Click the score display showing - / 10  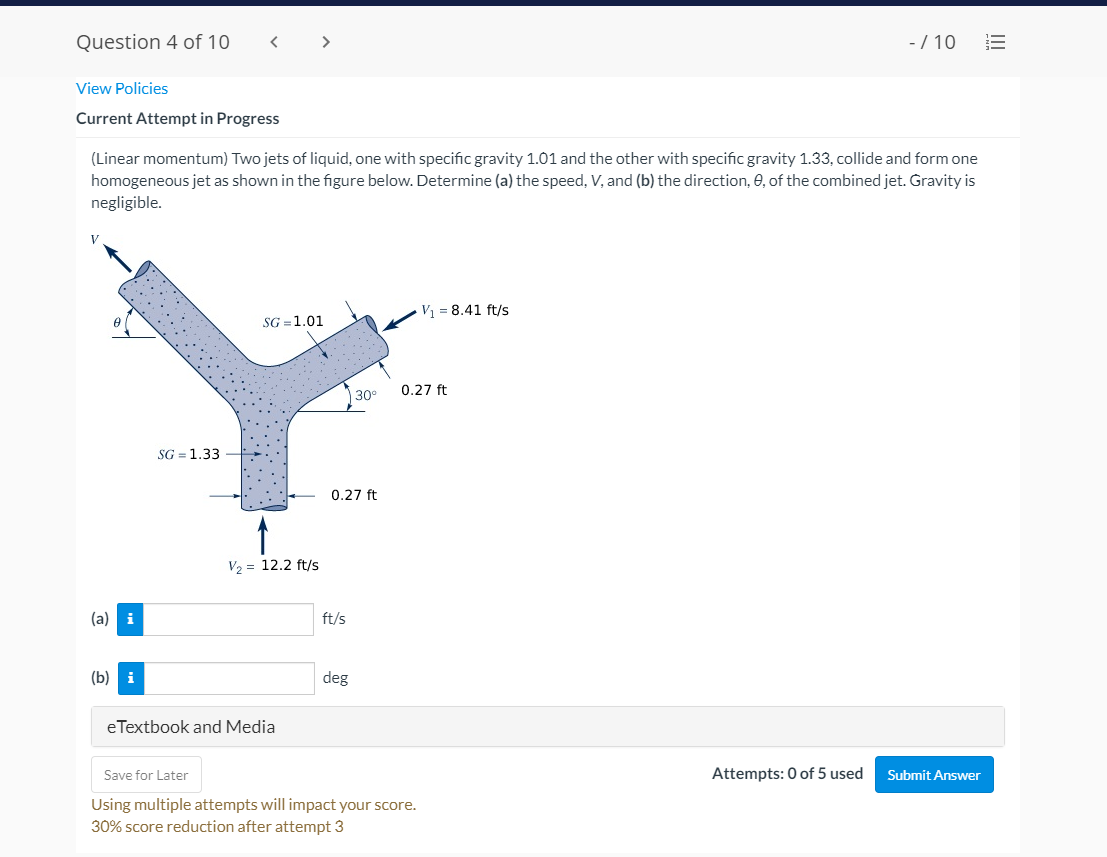click(931, 42)
